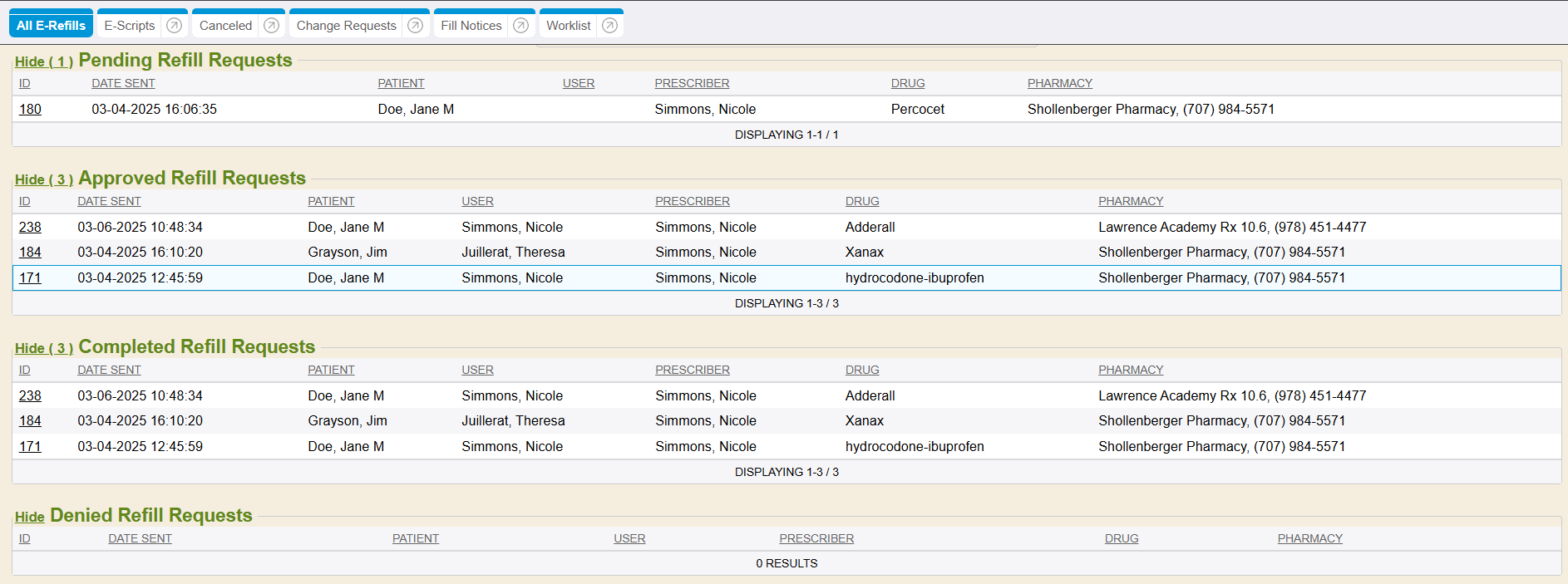Open E-Scripts in new window icon
This screenshot has width=1568, height=584.
[x=174, y=26]
